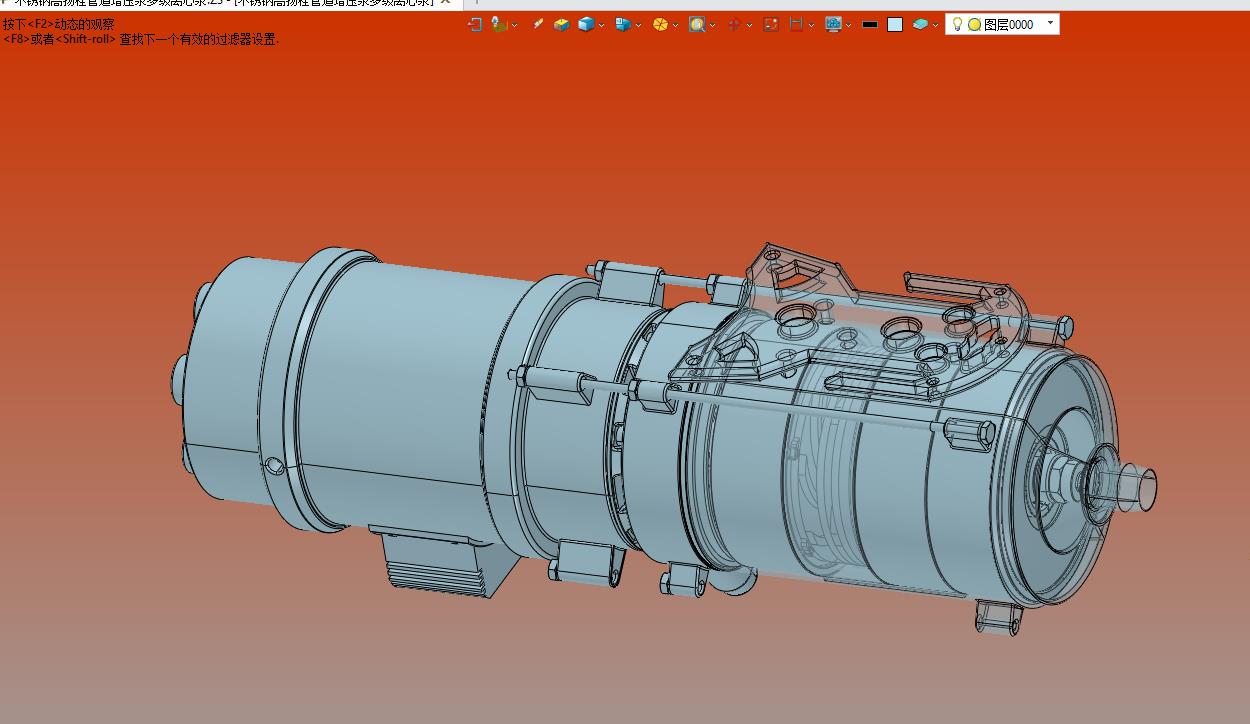Screen dimensions: 1250x724
Task: Click the blue view orientation cube icon
Action: [x=623, y=24]
